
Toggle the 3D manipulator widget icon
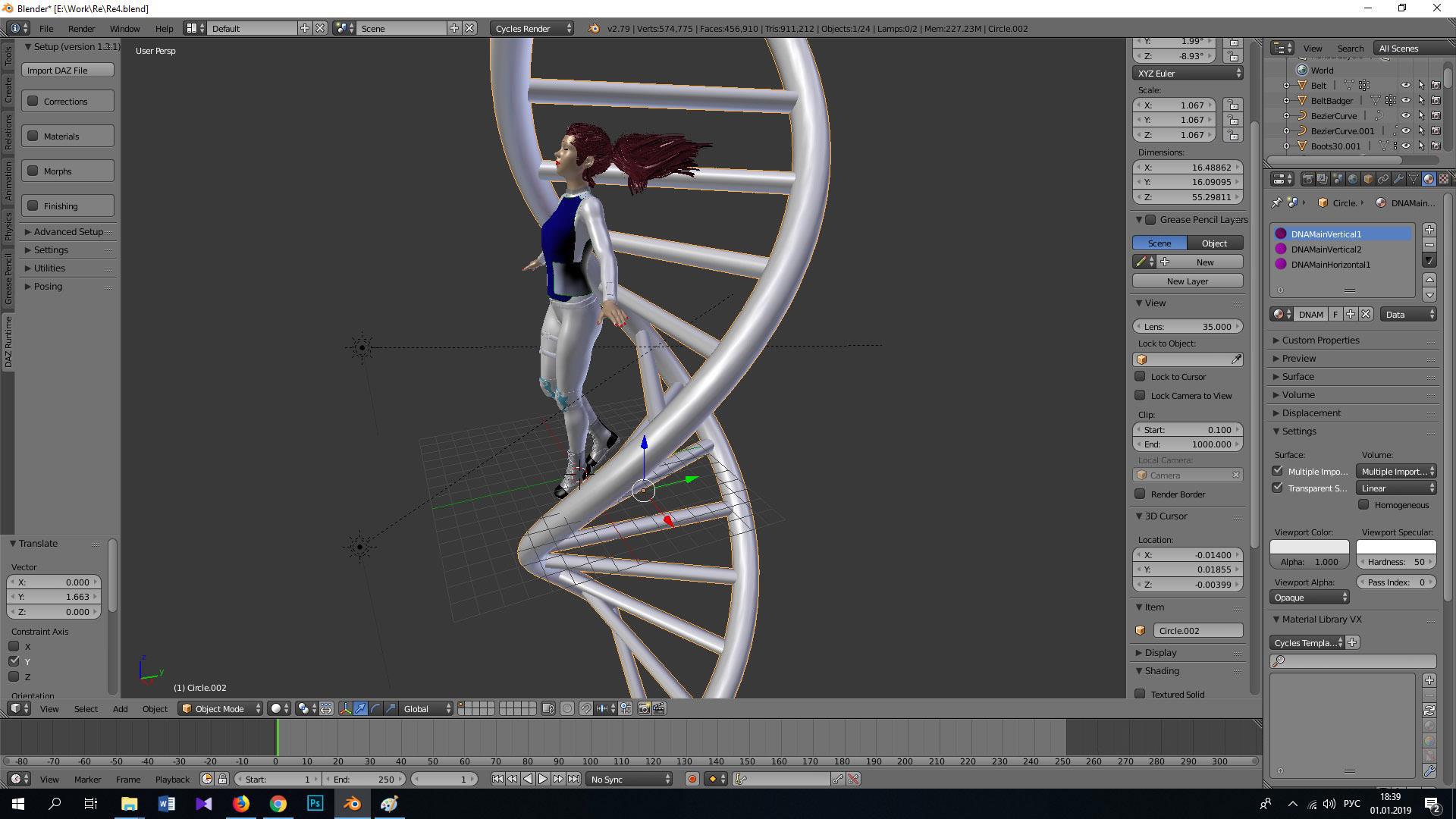coord(346,708)
